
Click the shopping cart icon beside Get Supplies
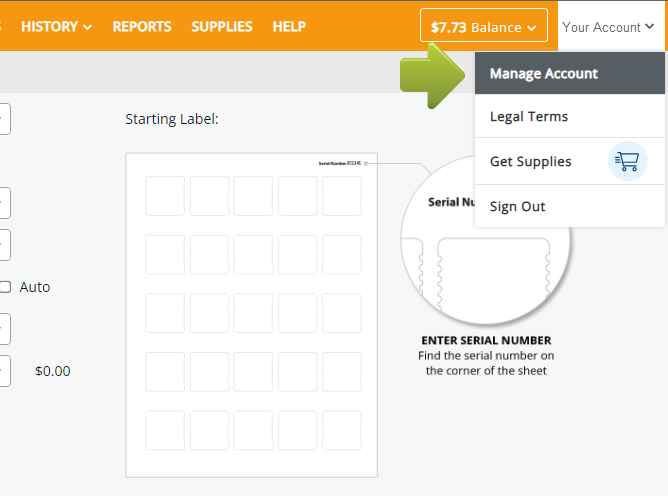[628, 161]
